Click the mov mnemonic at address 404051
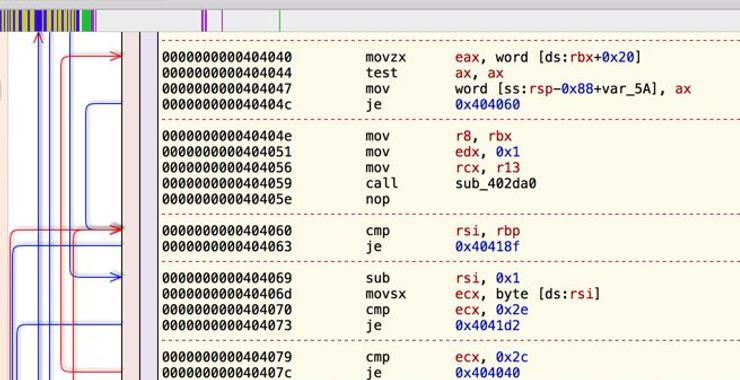This screenshot has width=740, height=380. point(378,152)
